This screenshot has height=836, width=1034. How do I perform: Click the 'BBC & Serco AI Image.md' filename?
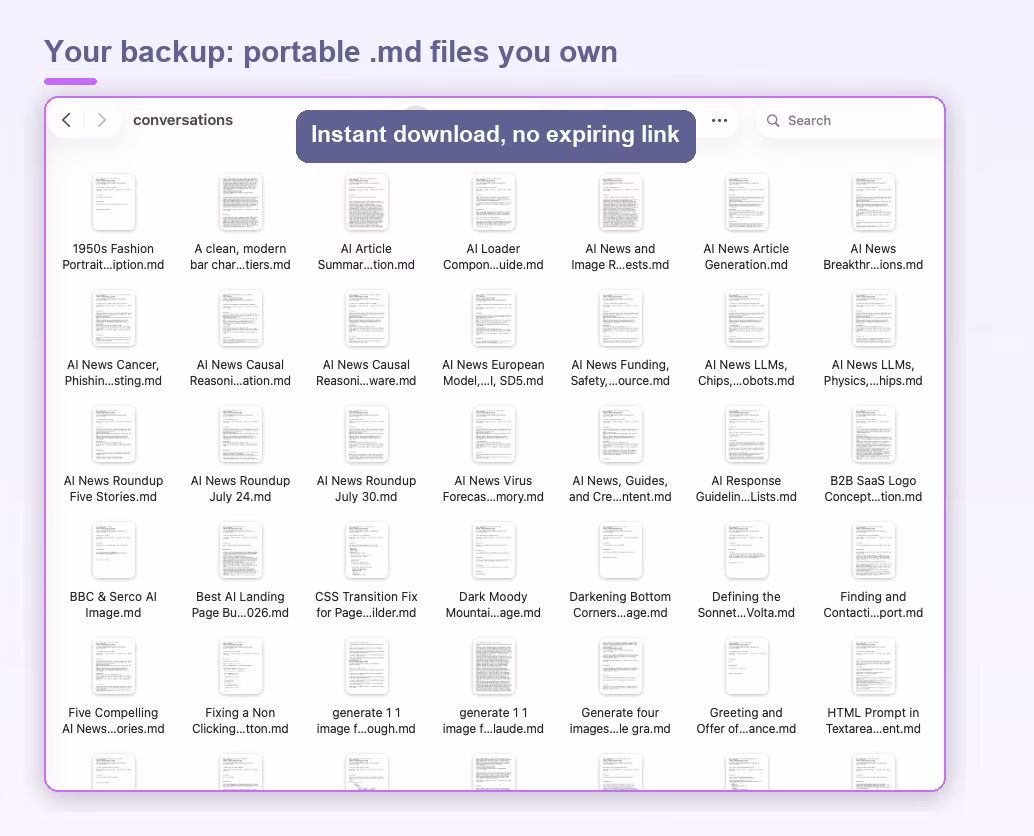tap(113, 605)
